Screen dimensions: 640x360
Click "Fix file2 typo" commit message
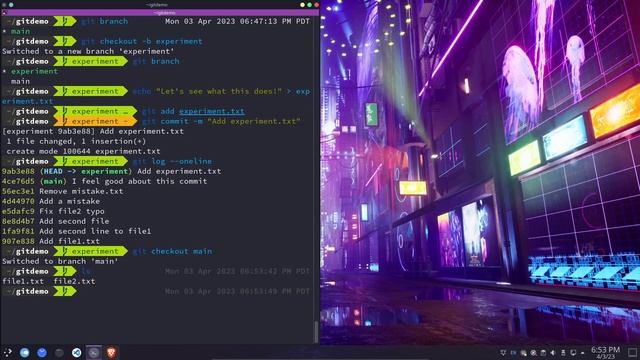pyautogui.click(x=72, y=211)
